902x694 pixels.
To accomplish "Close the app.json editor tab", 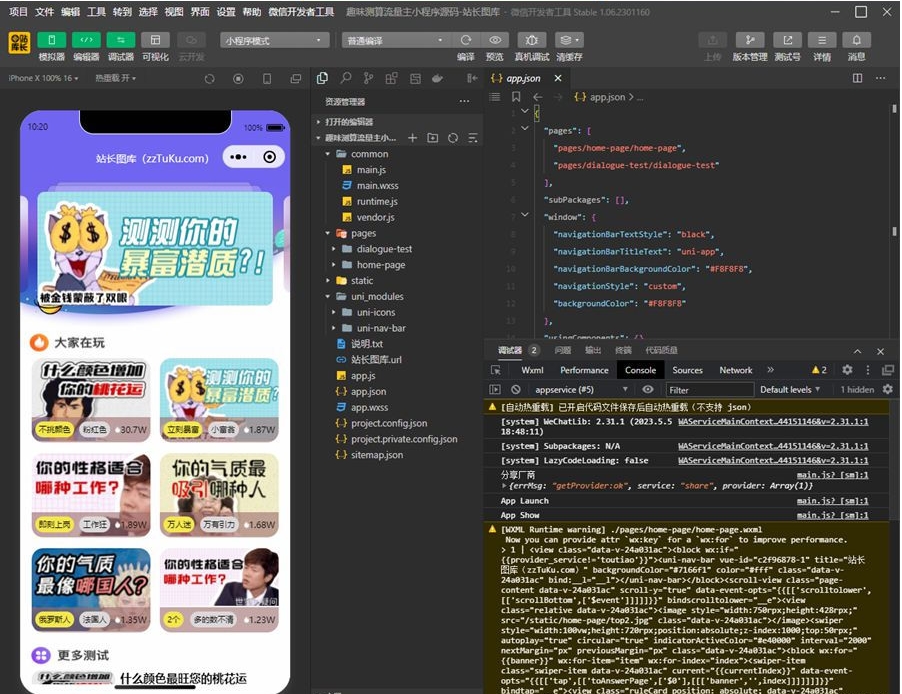I will click(x=557, y=78).
